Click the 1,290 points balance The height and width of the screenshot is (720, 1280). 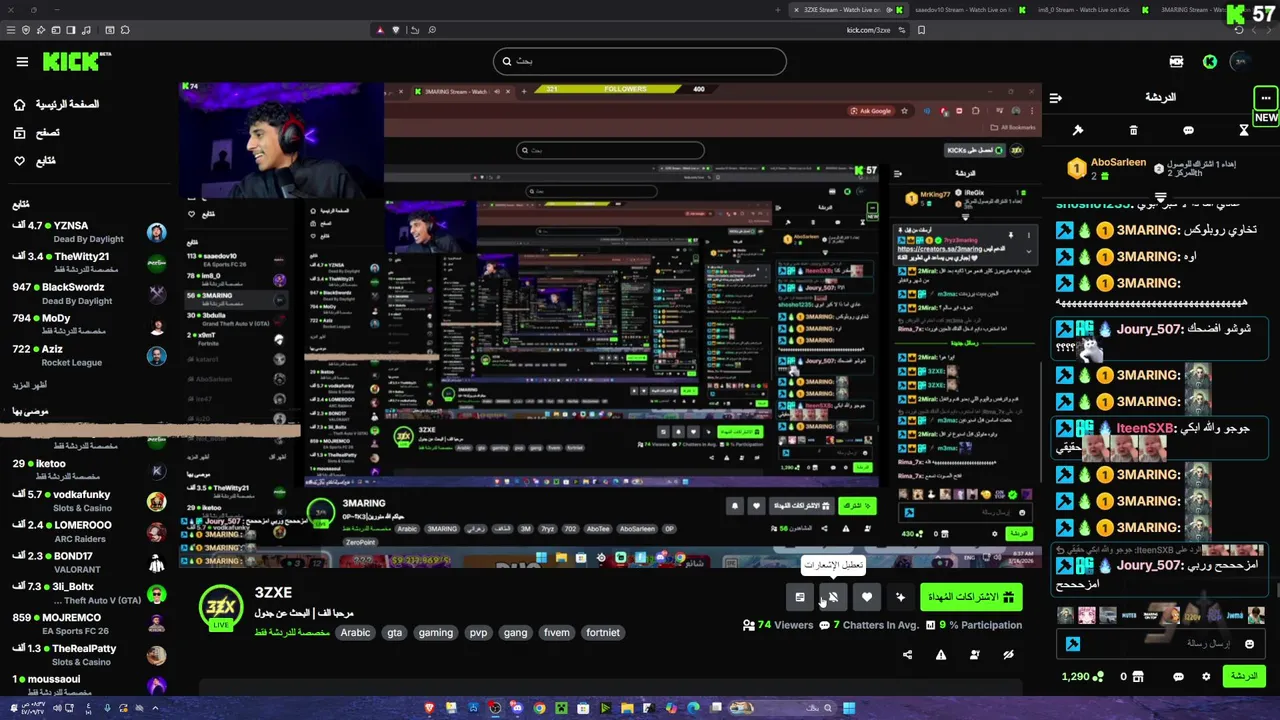1083,677
